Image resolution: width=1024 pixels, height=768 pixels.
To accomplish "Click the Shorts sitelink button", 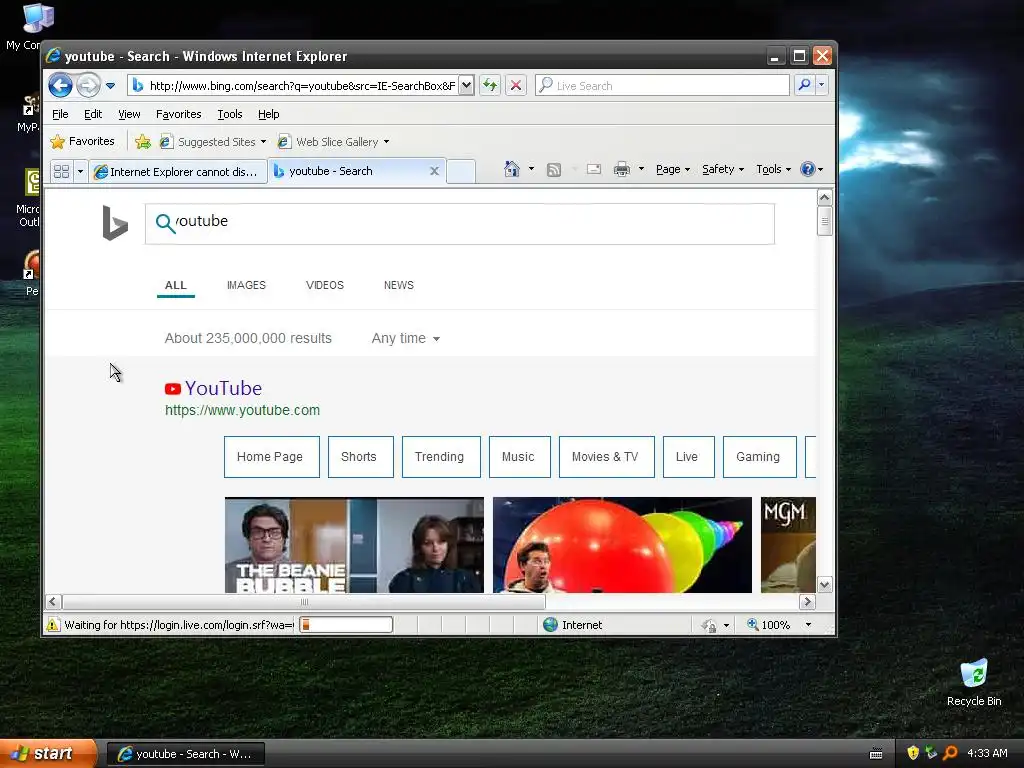I will pyautogui.click(x=360, y=457).
